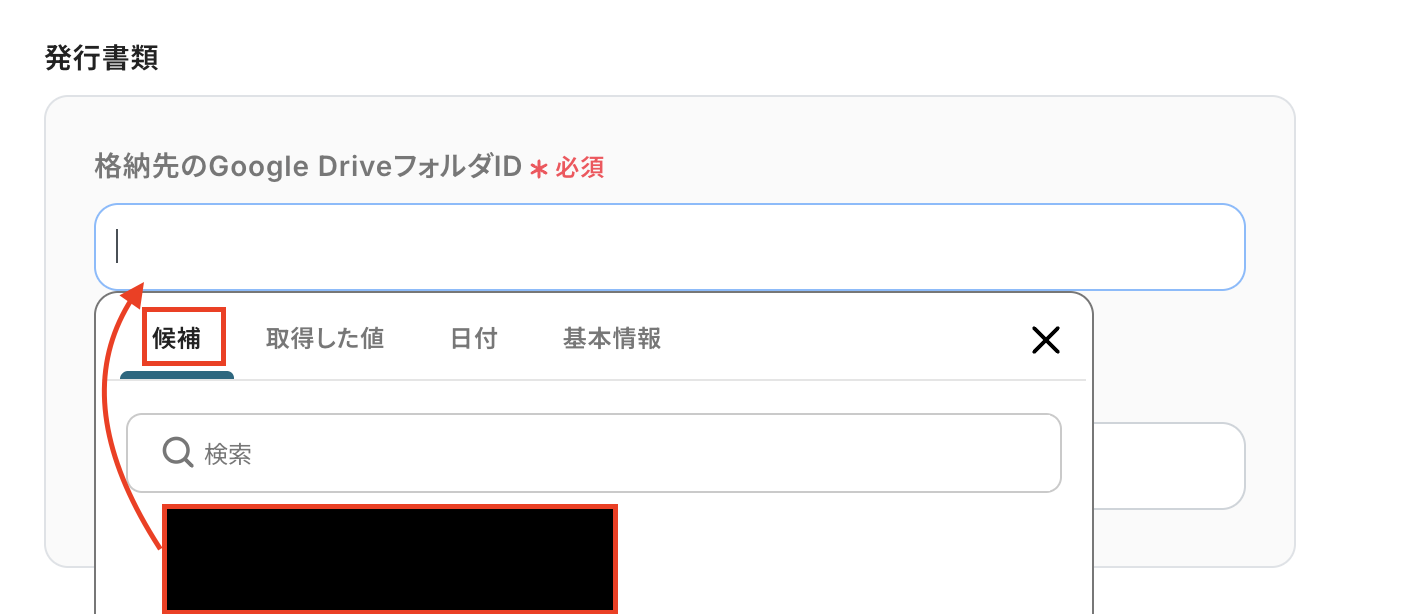Click the blue underline indicator beneath 候補
1422x614 pixels.
(x=177, y=375)
